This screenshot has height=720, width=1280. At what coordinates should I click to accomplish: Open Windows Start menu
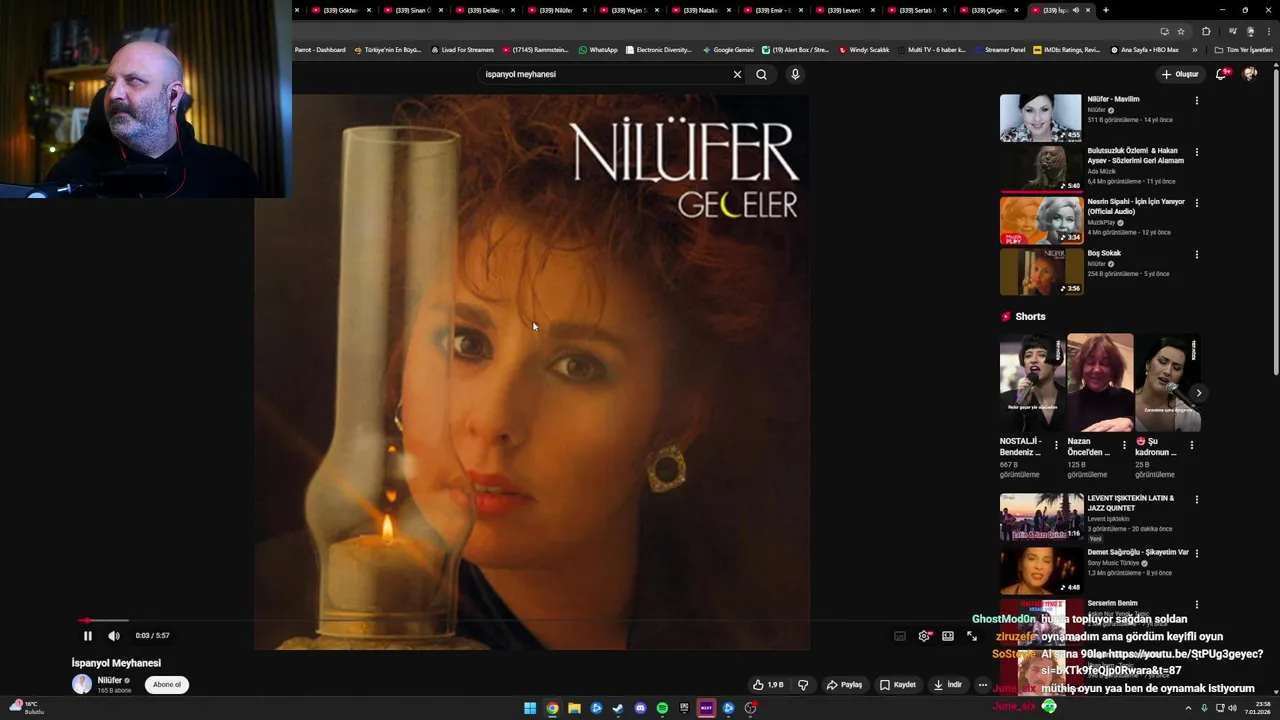[x=530, y=708]
